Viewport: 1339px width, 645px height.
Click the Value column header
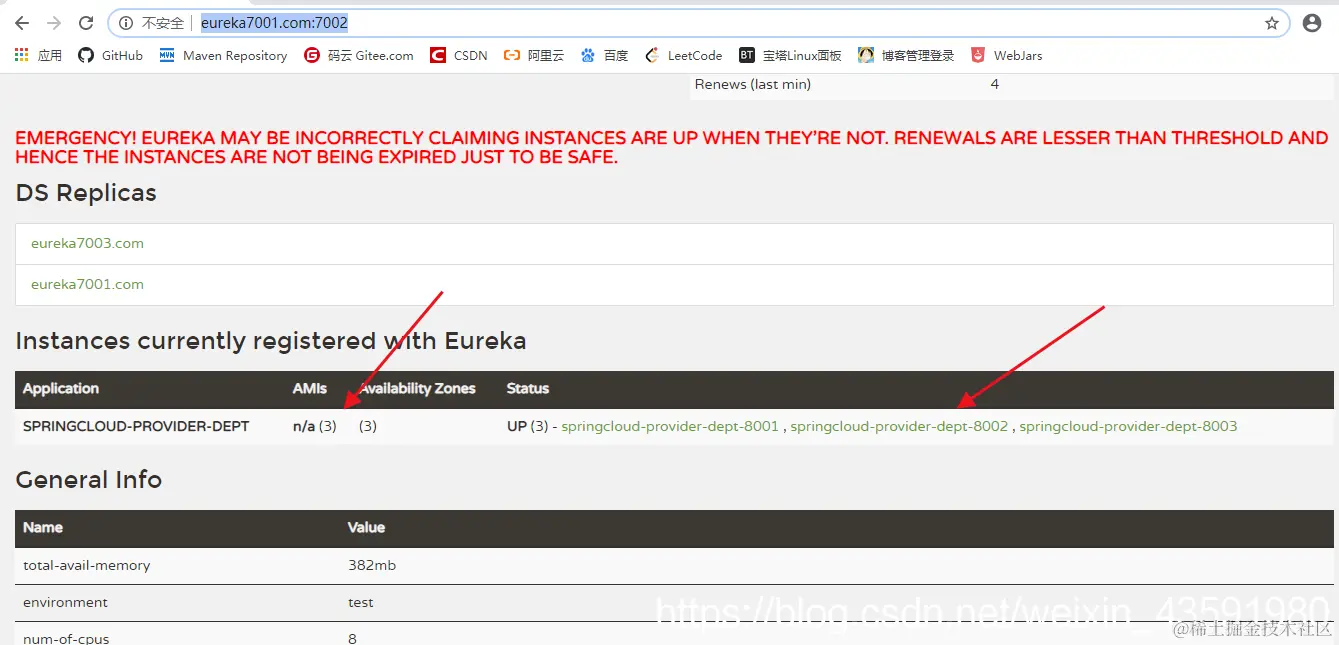[x=366, y=527]
